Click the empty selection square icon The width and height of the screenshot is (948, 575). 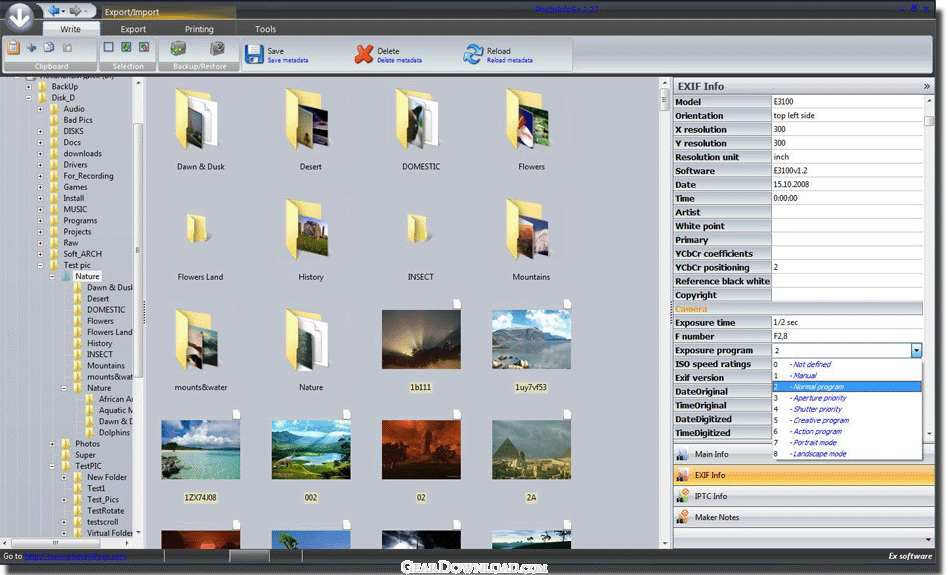pyautogui.click(x=108, y=47)
